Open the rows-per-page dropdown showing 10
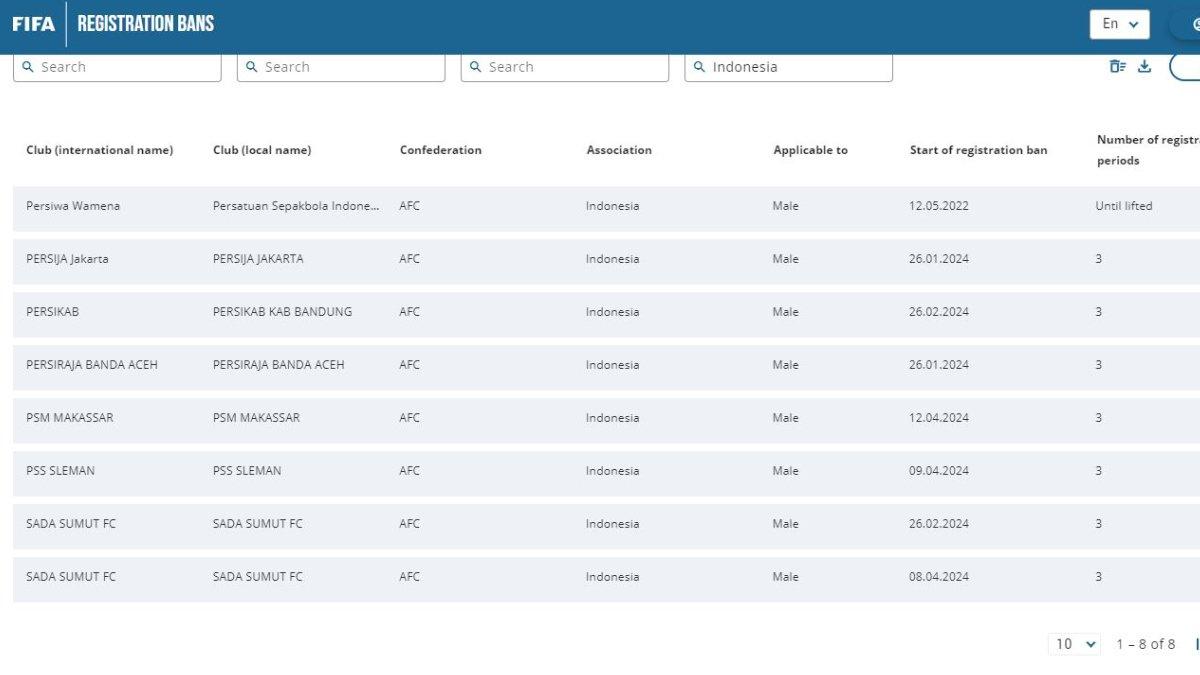This screenshot has width=1200, height=675. point(1075,644)
